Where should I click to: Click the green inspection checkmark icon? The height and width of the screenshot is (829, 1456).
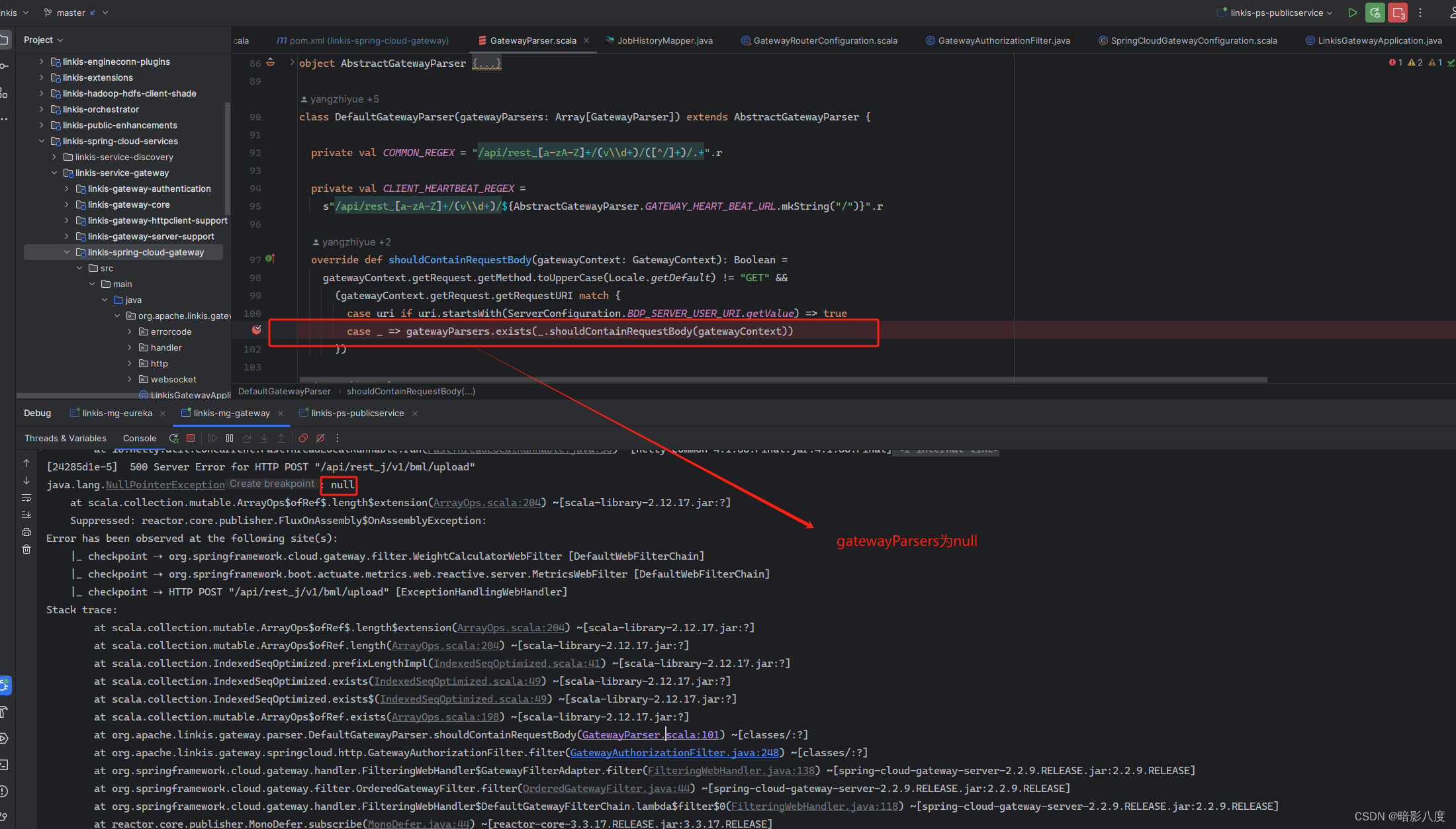[x=1451, y=63]
